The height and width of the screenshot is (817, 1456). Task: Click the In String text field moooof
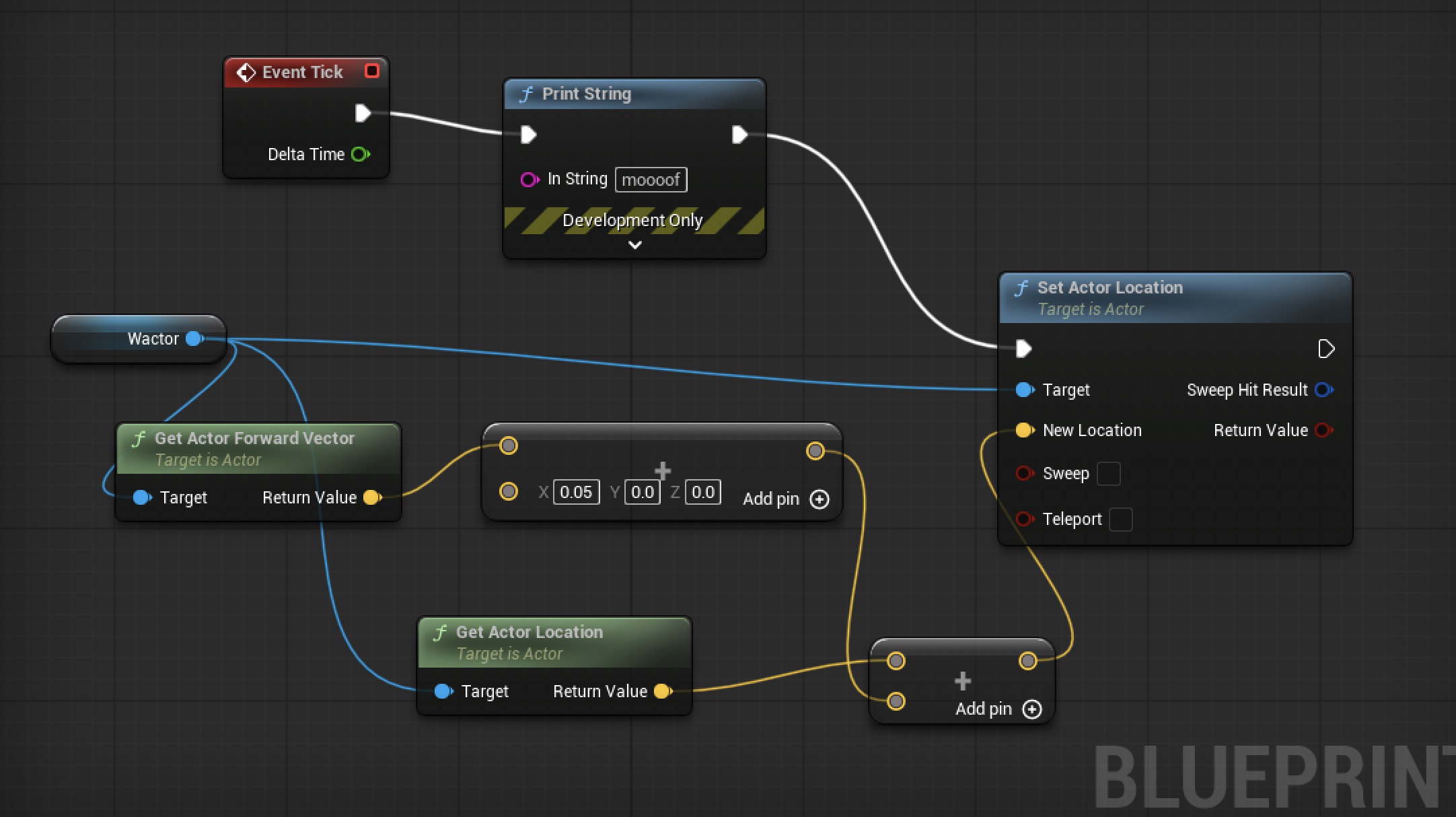[x=651, y=180]
